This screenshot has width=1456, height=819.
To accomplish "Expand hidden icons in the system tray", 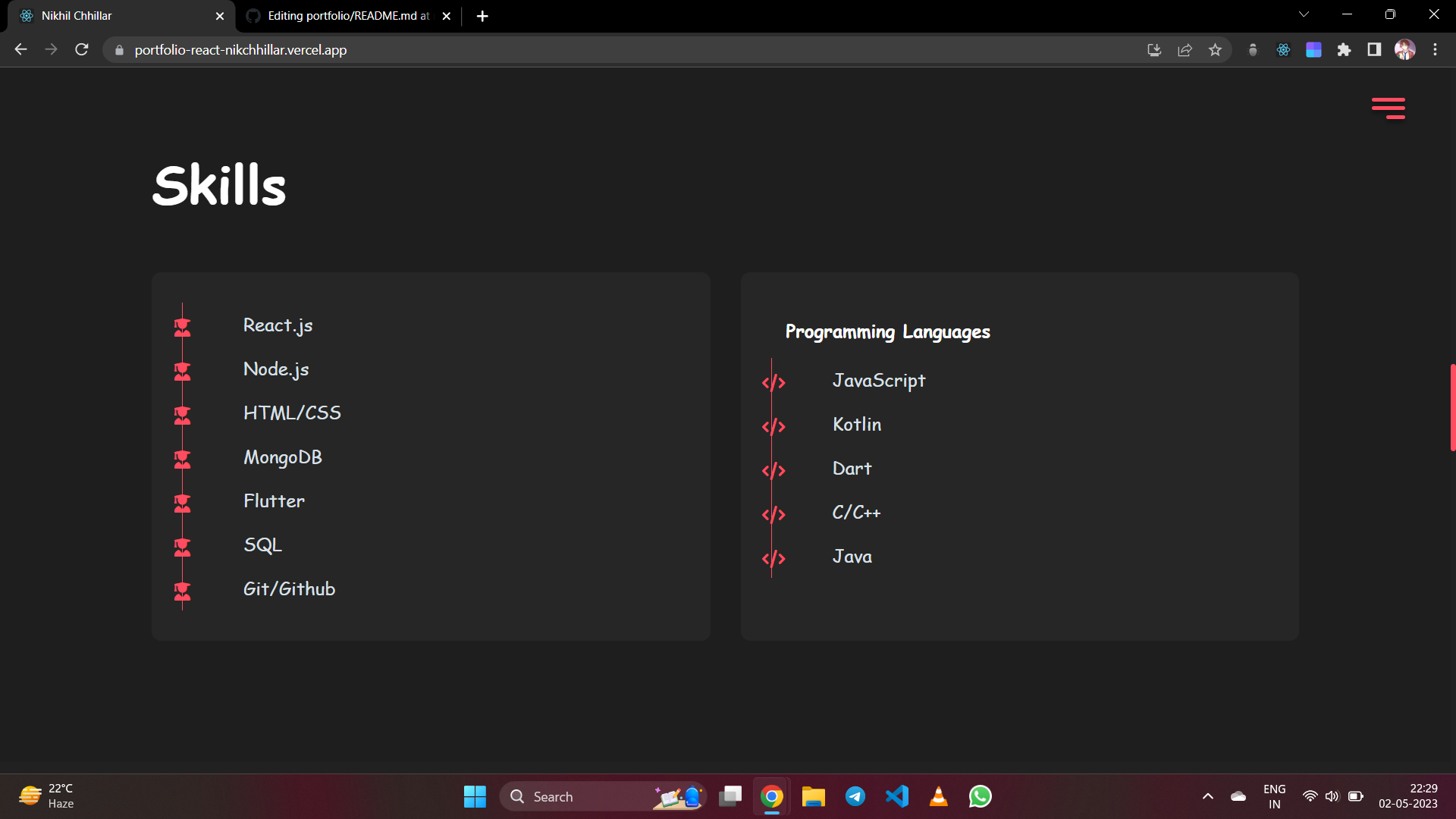I will [1208, 796].
